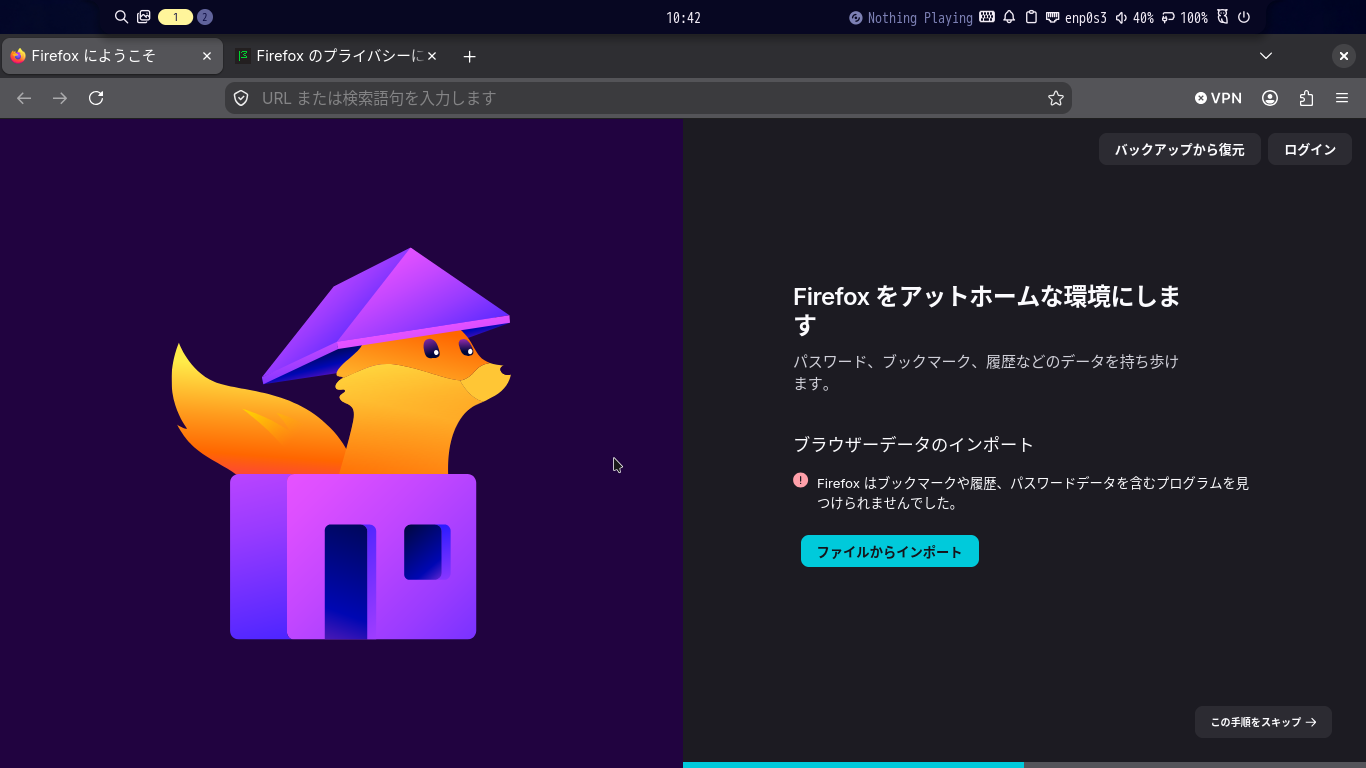Image resolution: width=1366 pixels, height=768 pixels.
Task: Close the 'Firefox にようこそ' tab
Action: tap(207, 56)
